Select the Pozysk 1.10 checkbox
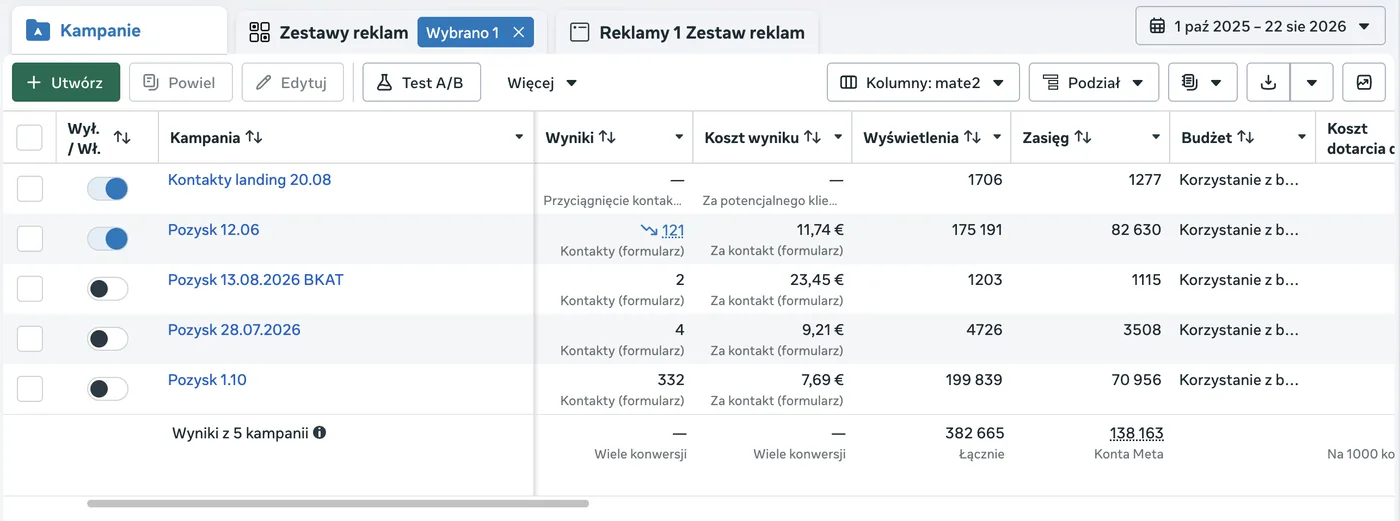The width and height of the screenshot is (1400, 521). point(30,388)
